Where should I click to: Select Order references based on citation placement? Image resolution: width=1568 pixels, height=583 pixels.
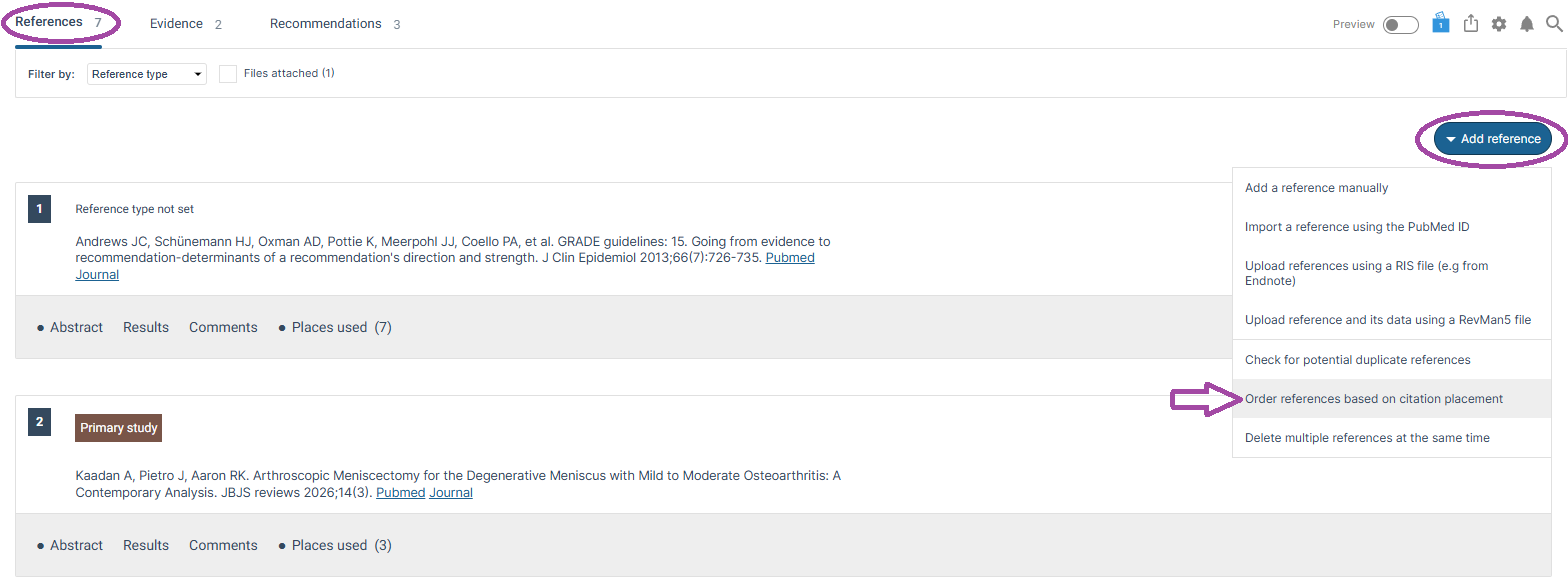(1373, 399)
